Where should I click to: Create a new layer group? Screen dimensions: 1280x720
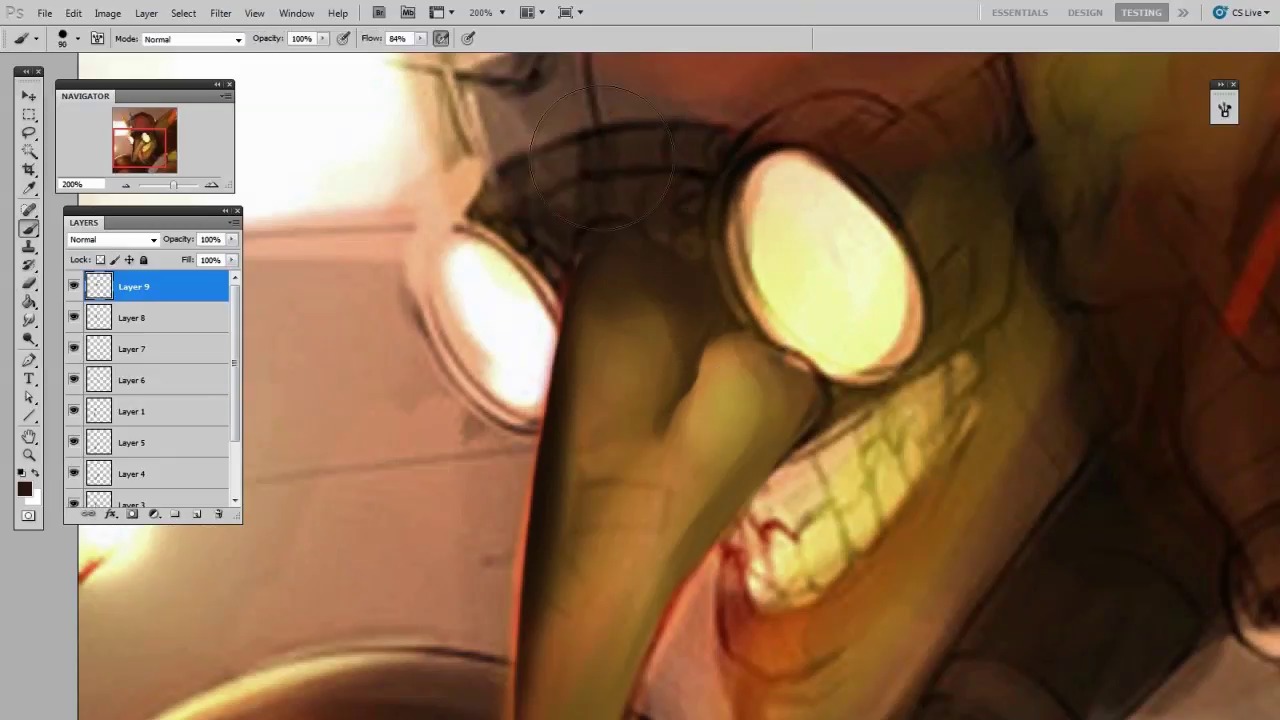tap(175, 514)
